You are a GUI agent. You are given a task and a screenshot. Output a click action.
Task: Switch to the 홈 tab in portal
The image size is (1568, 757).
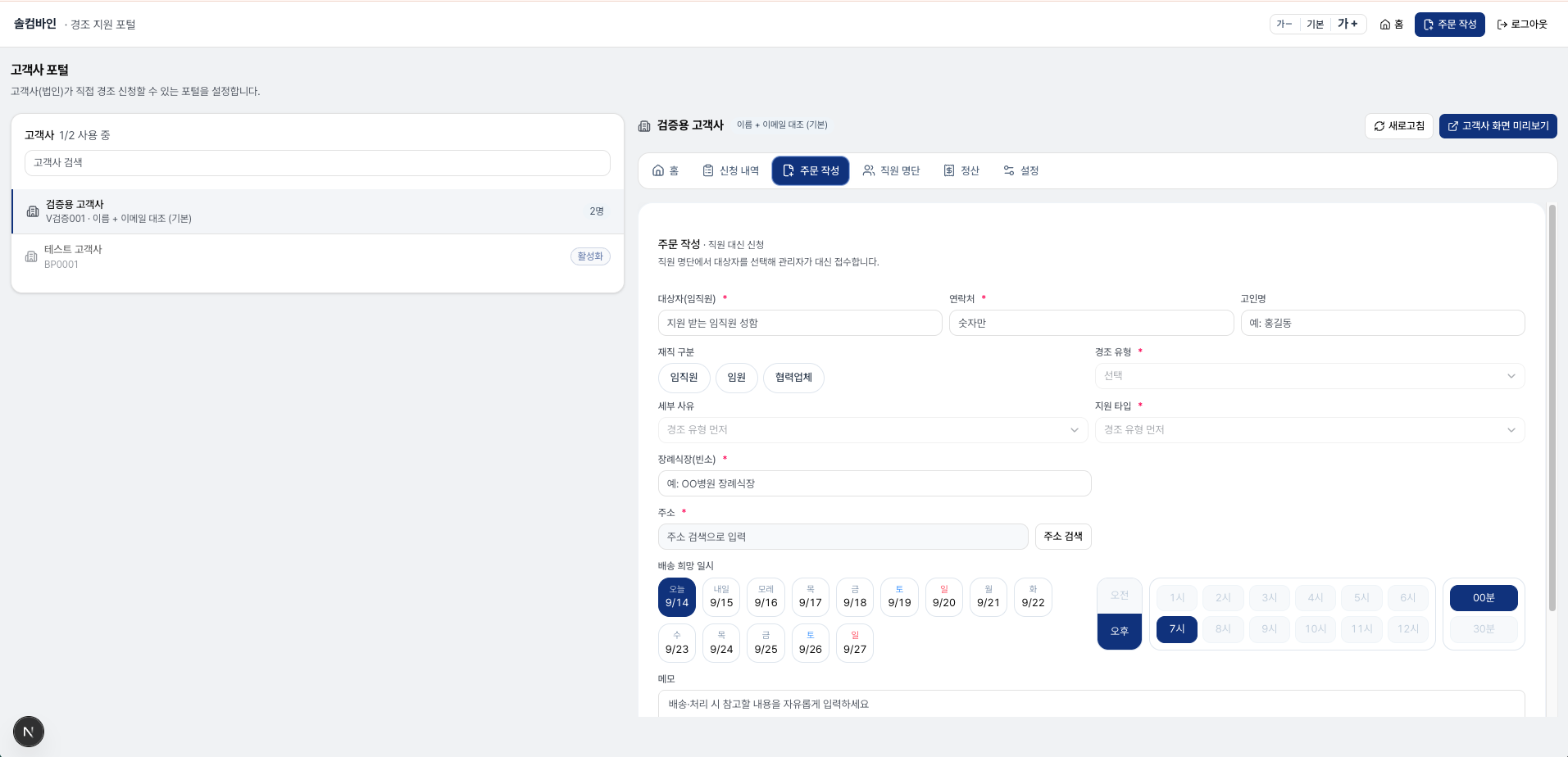coord(666,170)
